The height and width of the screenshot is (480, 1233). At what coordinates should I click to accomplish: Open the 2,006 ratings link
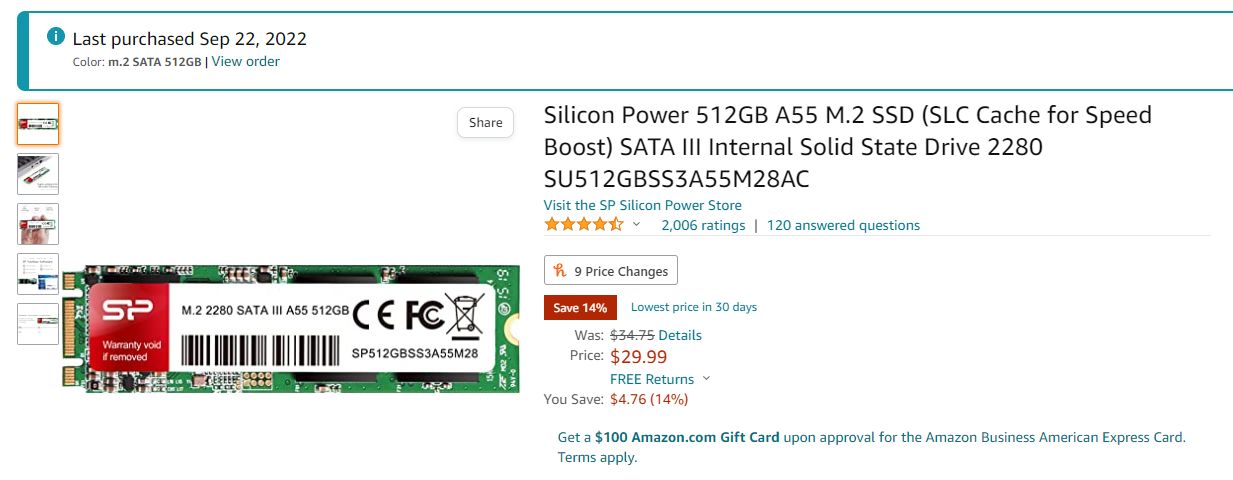pos(703,225)
